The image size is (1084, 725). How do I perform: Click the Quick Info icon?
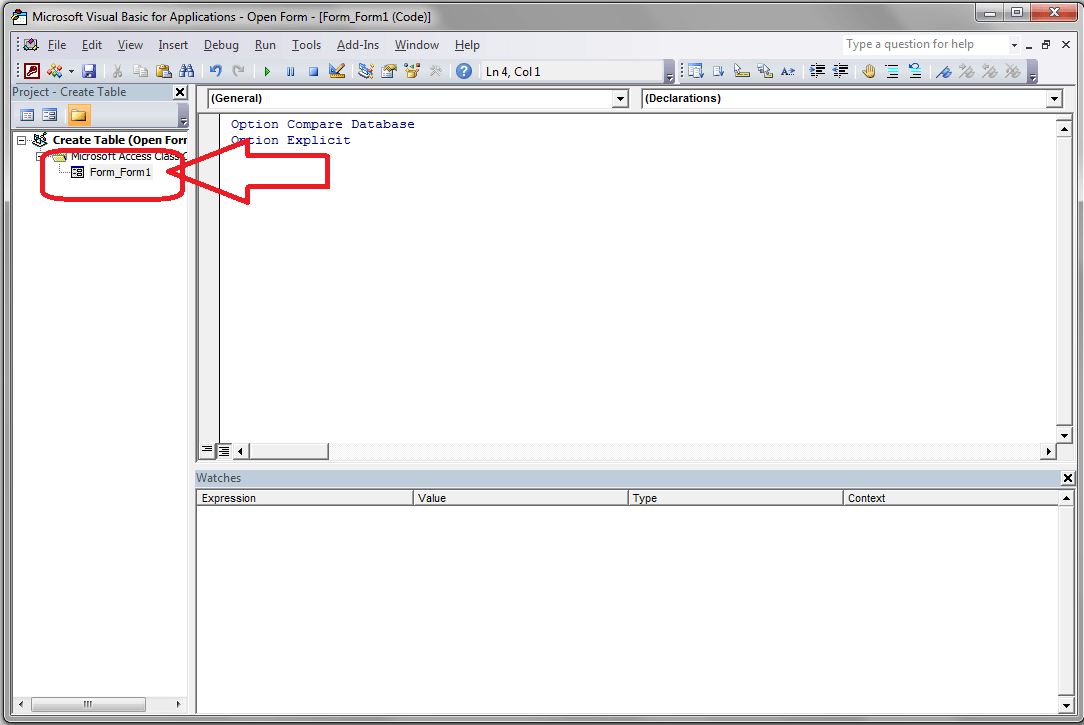[x=742, y=70]
